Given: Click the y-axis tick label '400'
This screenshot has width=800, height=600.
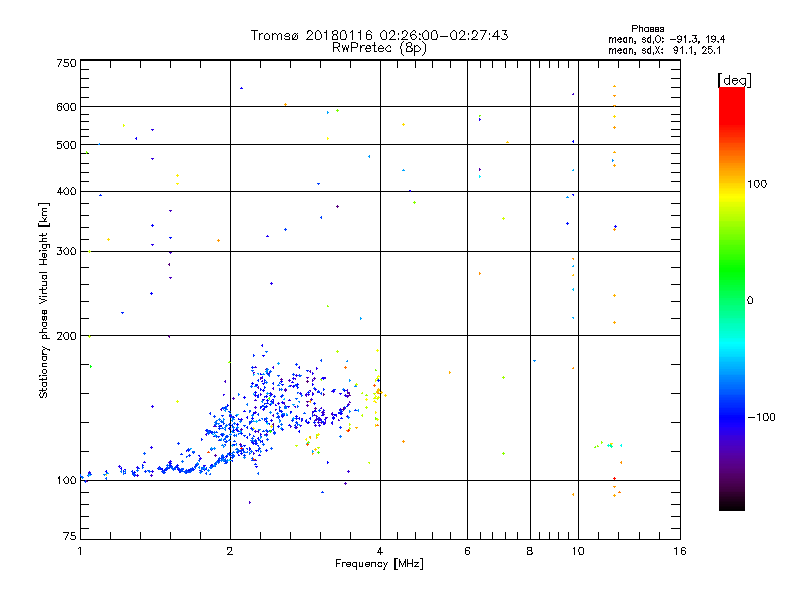Looking at the screenshot, I should tap(67, 191).
